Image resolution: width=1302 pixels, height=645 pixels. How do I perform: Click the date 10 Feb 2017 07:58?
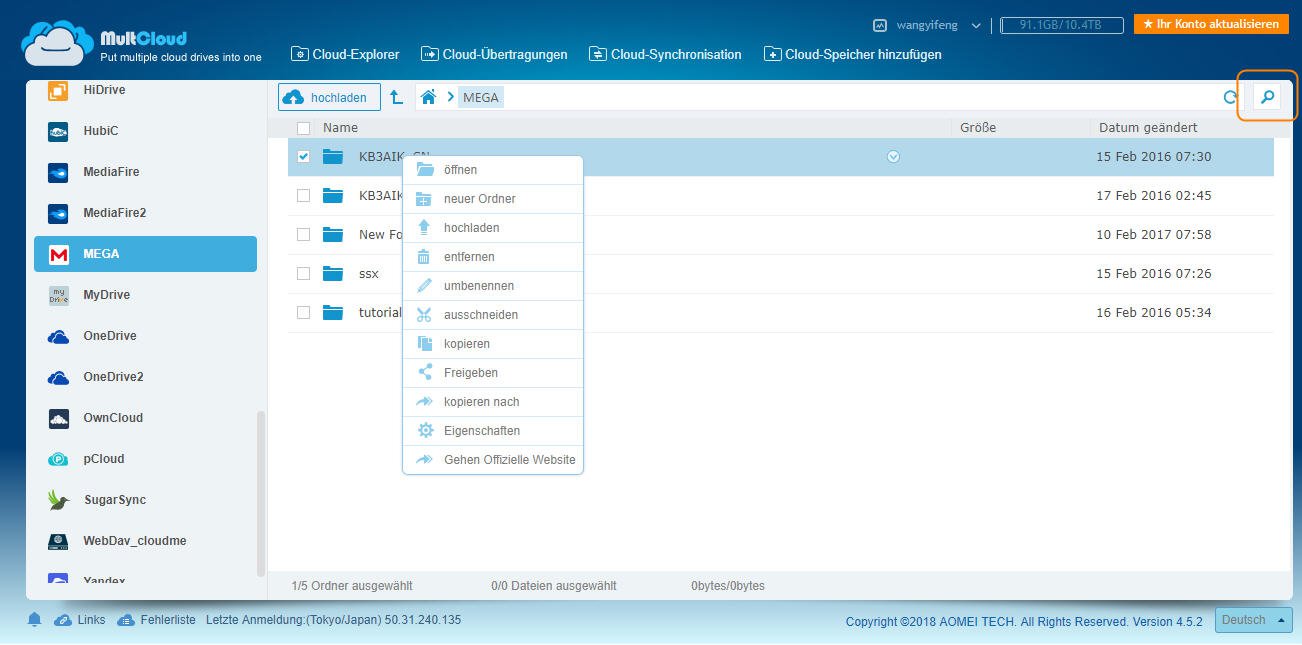pyautogui.click(x=1153, y=234)
